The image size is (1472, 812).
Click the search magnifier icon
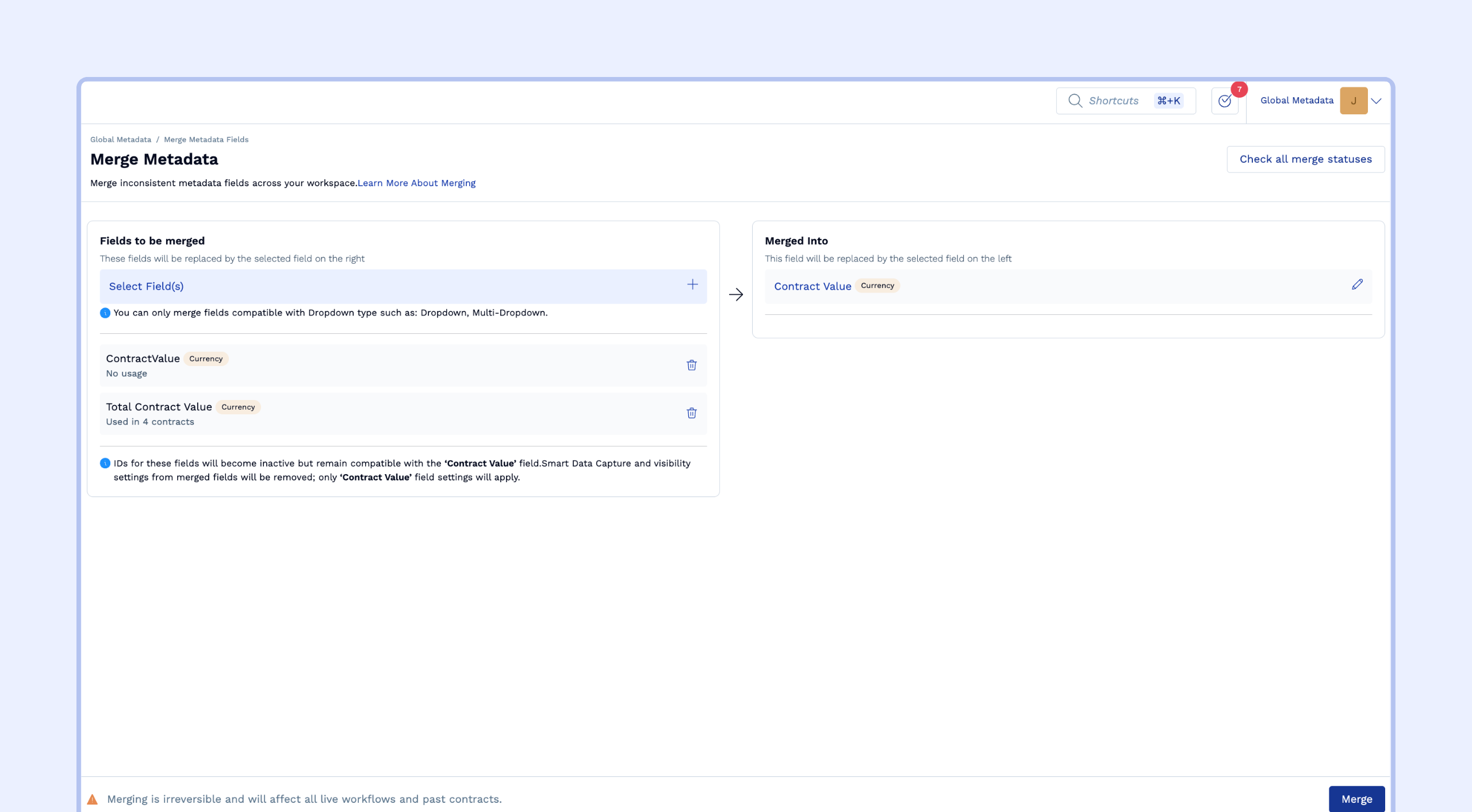pos(1075,101)
